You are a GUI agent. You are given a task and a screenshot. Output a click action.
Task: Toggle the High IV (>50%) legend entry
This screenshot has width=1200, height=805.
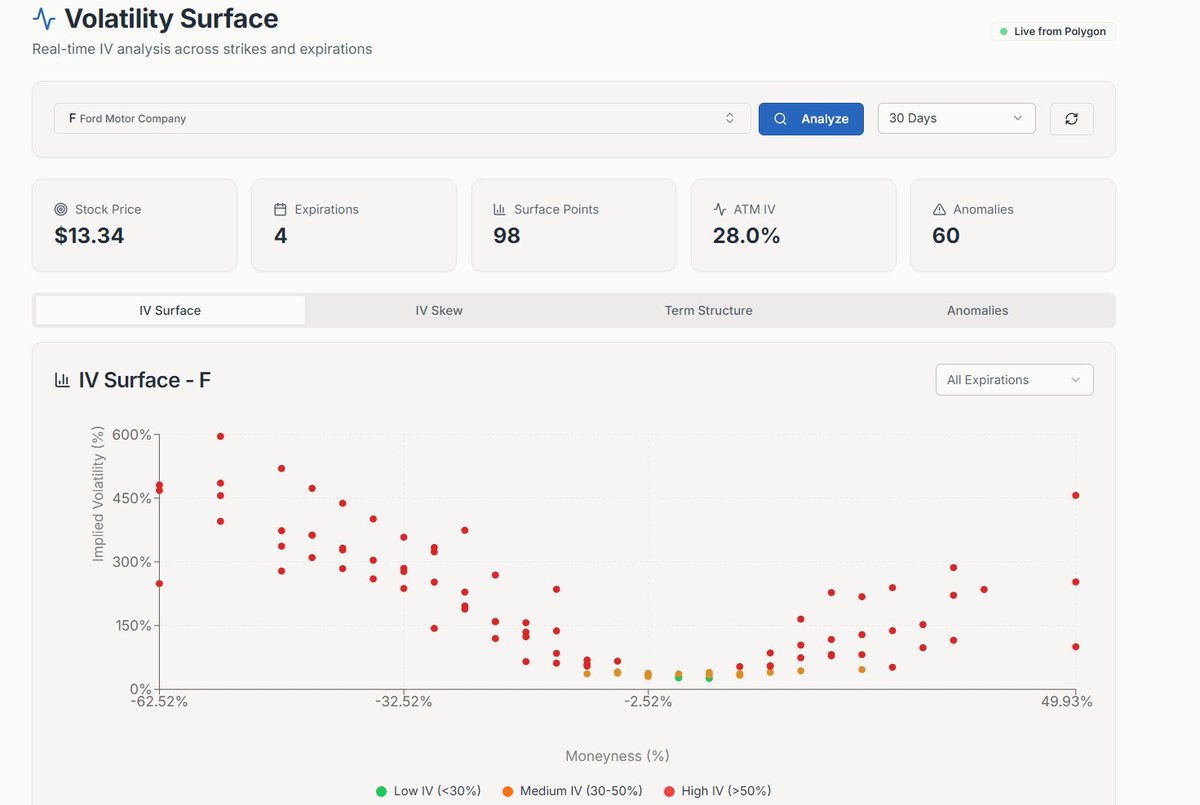[x=717, y=791]
